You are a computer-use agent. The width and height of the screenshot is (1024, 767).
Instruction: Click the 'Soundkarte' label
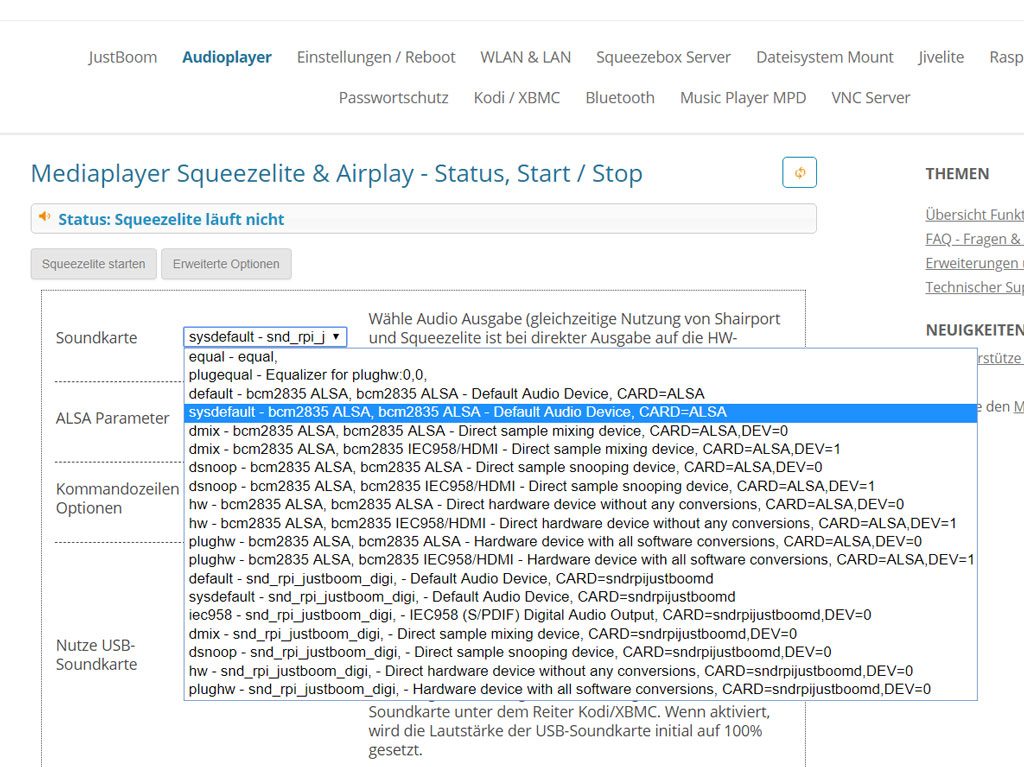point(97,338)
